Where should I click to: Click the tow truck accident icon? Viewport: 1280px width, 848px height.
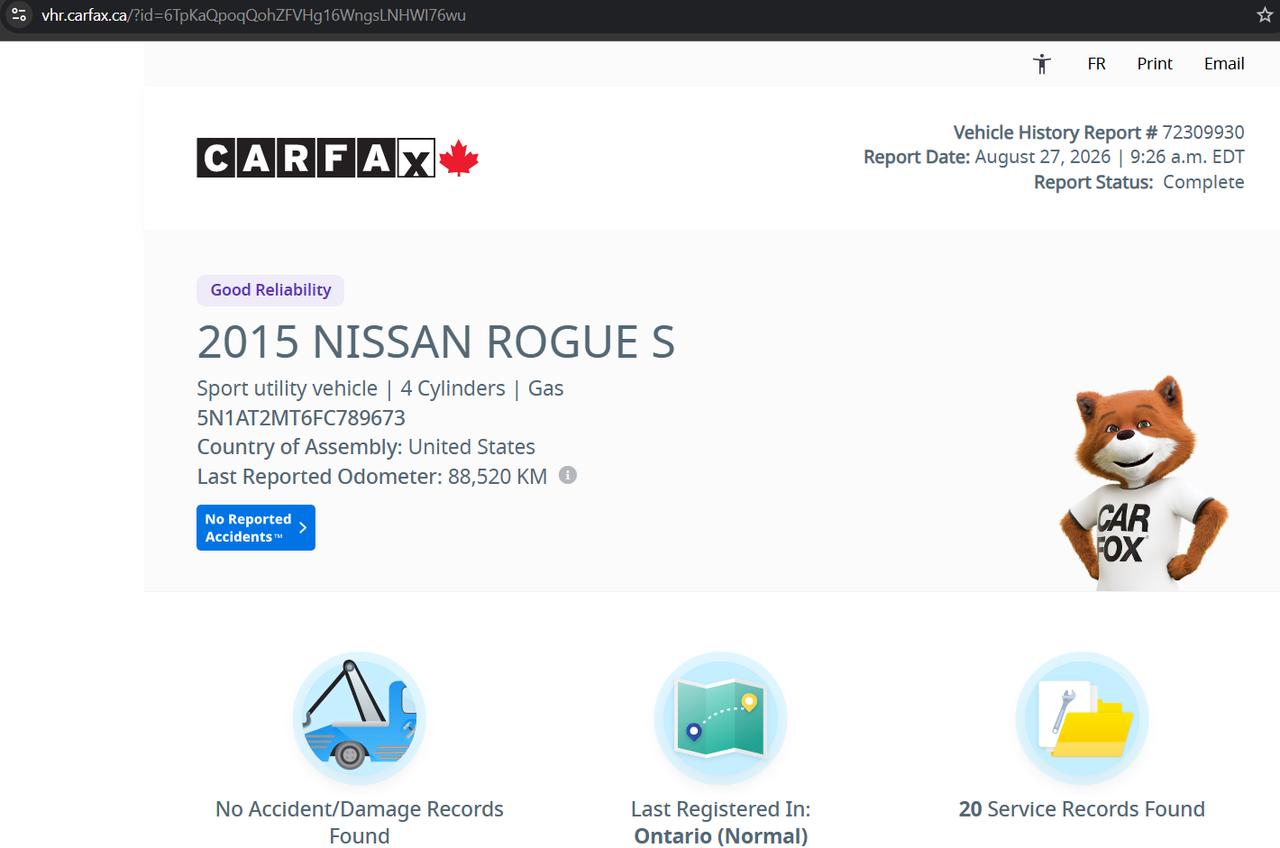(x=359, y=718)
